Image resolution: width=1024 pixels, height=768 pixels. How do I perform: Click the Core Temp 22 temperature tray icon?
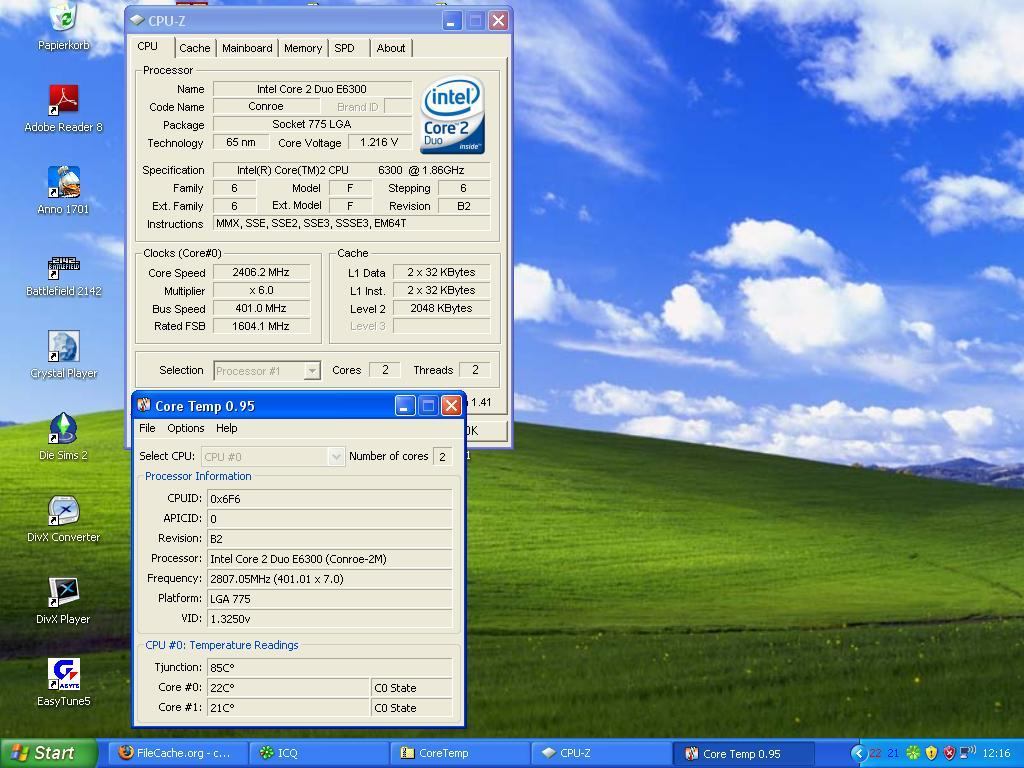pyautogui.click(x=875, y=754)
